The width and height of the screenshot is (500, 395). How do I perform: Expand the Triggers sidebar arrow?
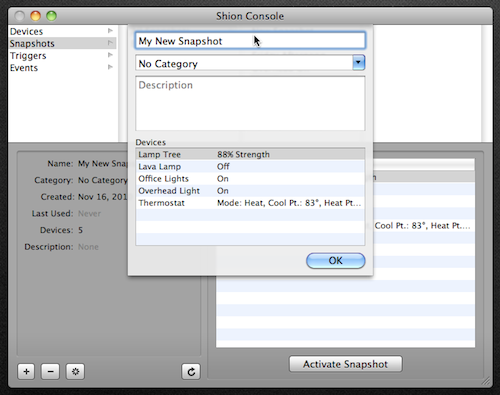(x=110, y=55)
